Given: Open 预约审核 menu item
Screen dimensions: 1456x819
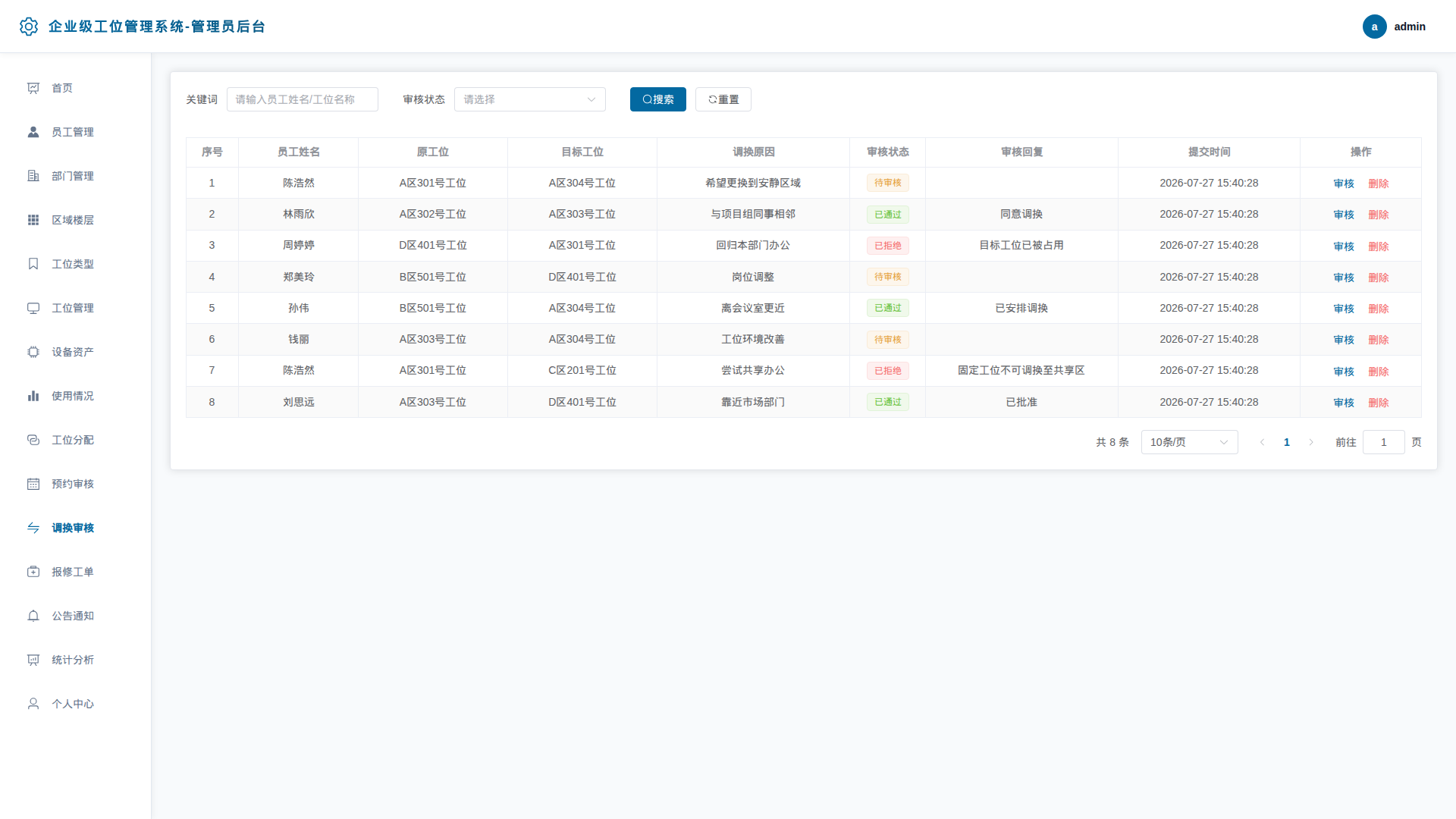Looking at the screenshot, I should [x=75, y=484].
